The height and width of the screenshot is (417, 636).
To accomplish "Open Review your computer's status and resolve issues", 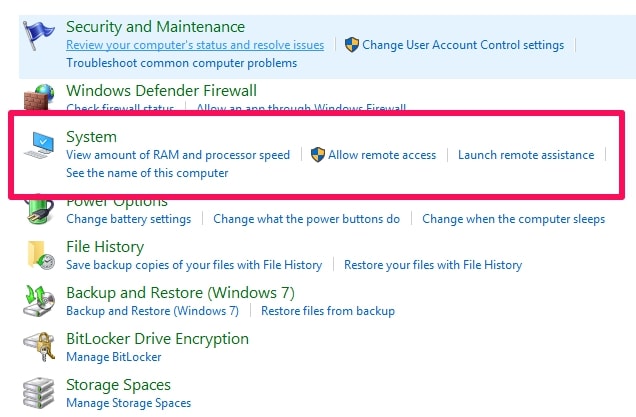I will pos(195,45).
